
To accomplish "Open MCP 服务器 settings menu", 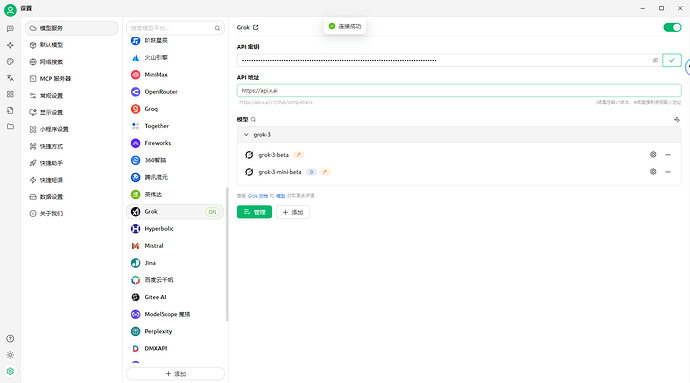I will coord(72,79).
